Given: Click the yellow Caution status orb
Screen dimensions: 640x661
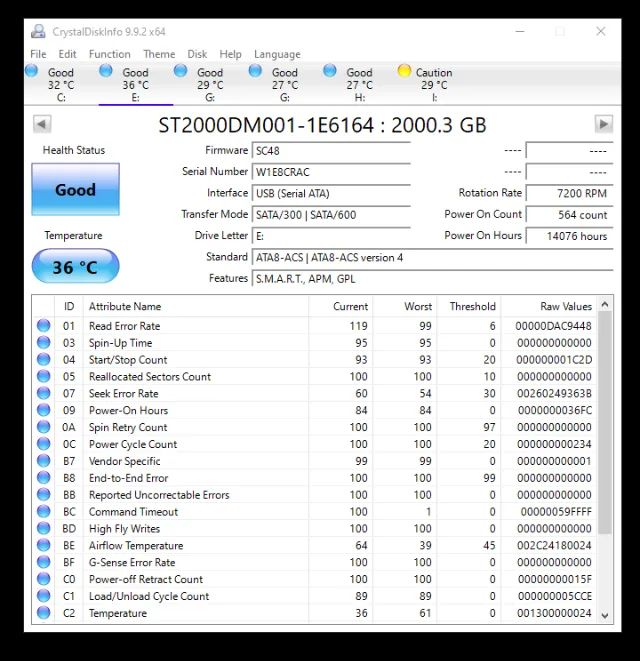Looking at the screenshot, I should pyautogui.click(x=404, y=70).
